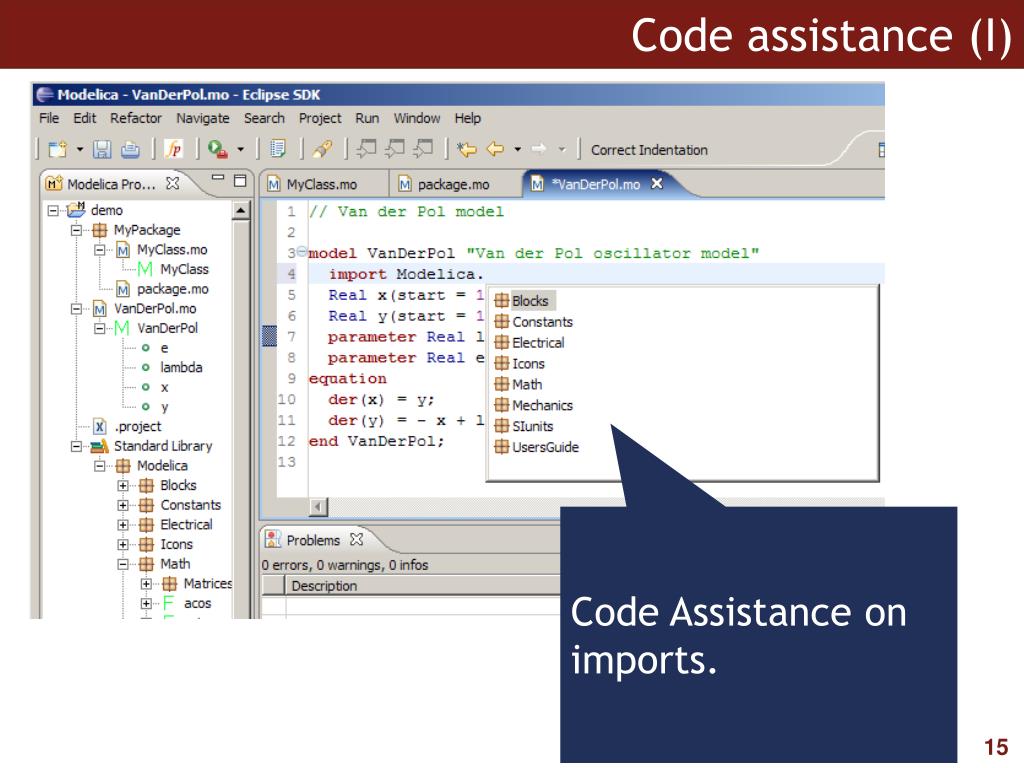Open the Window menu
Image resolution: width=1024 pixels, height=768 pixels.
point(417,118)
